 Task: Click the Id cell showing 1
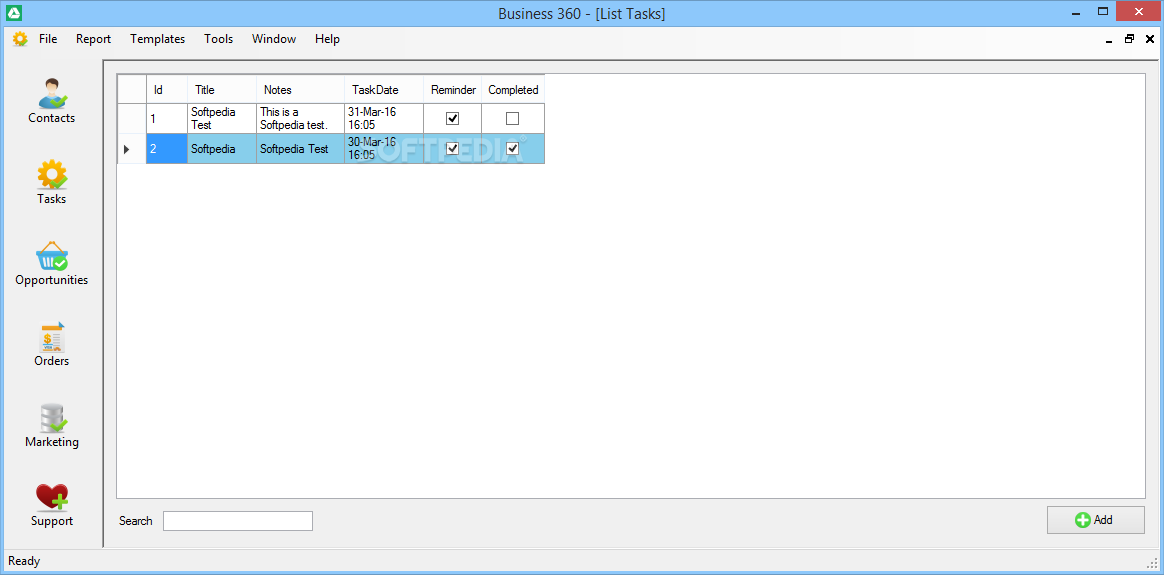(x=167, y=119)
